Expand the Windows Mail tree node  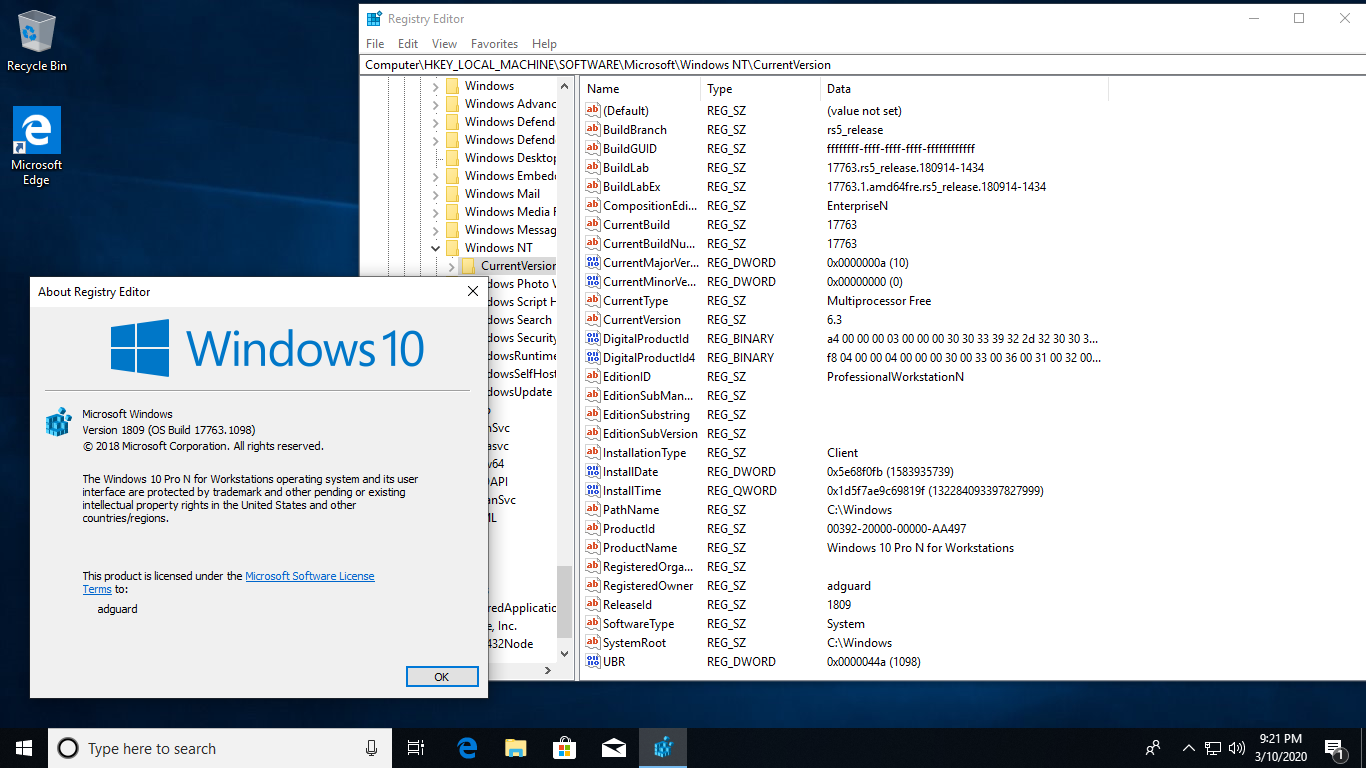[435, 194]
